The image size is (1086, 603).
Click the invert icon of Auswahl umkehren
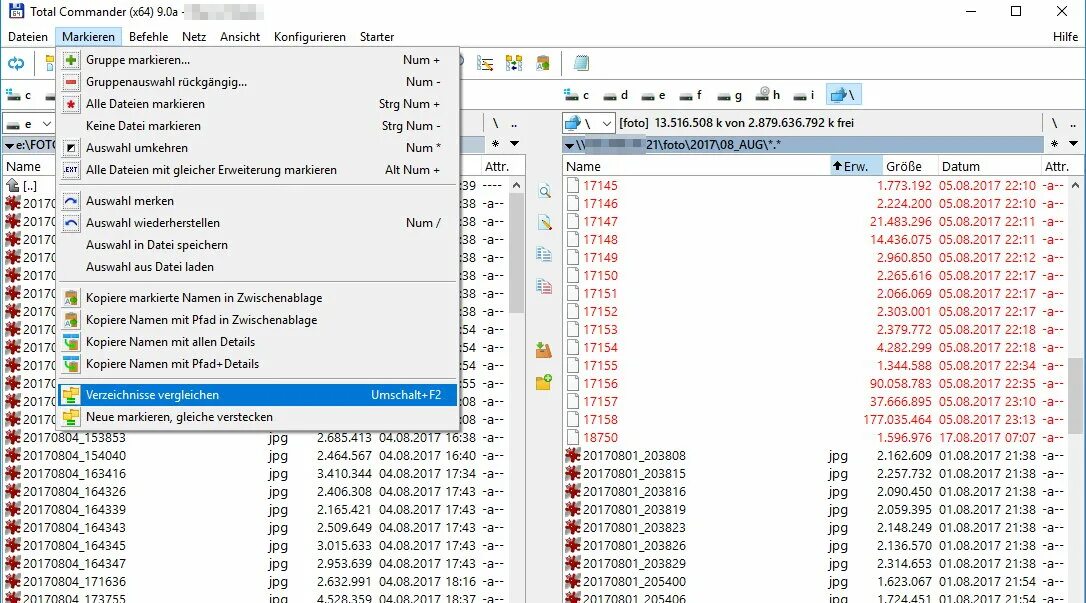click(x=71, y=148)
